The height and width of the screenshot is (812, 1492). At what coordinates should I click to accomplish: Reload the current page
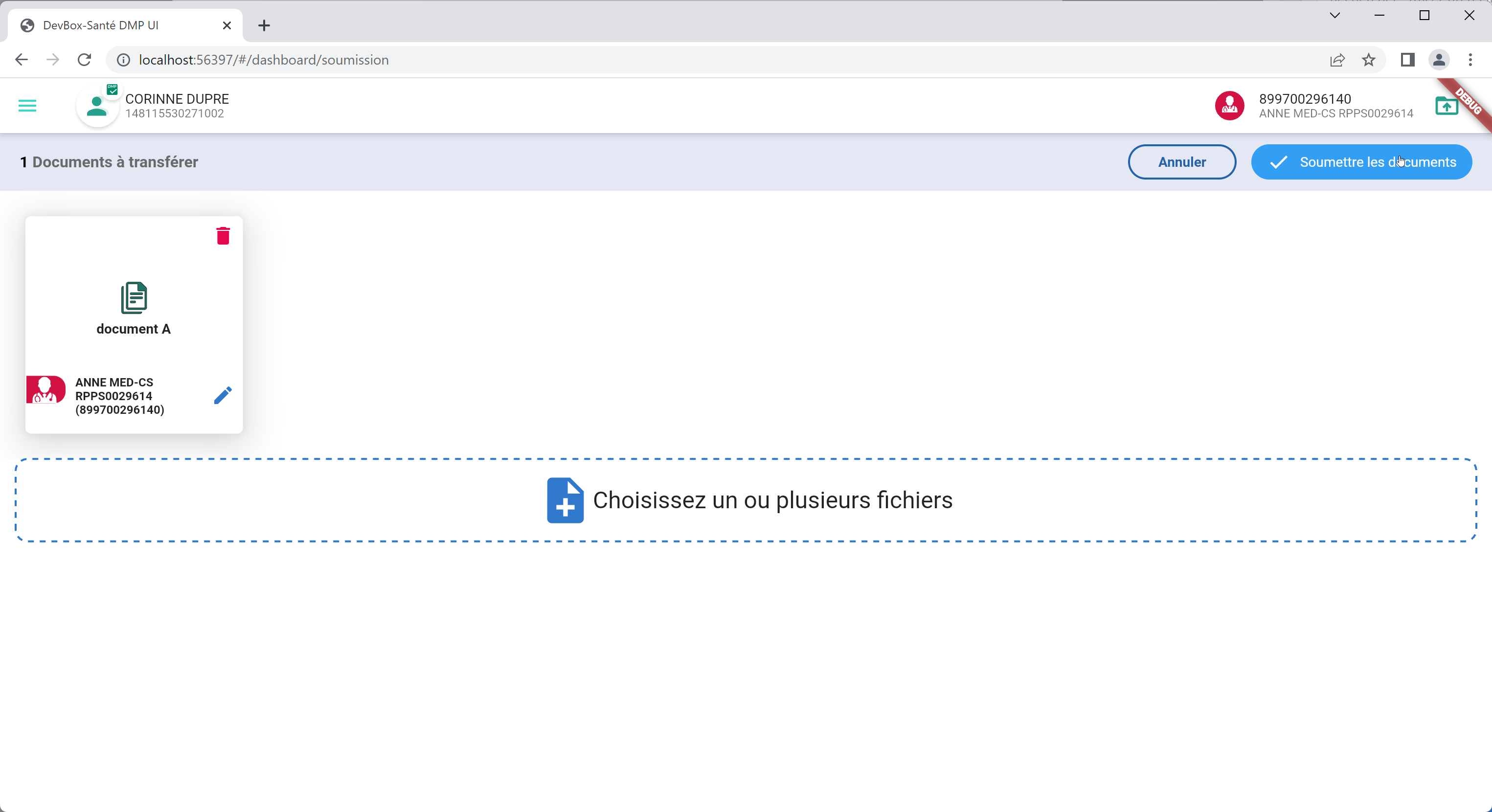coord(85,60)
